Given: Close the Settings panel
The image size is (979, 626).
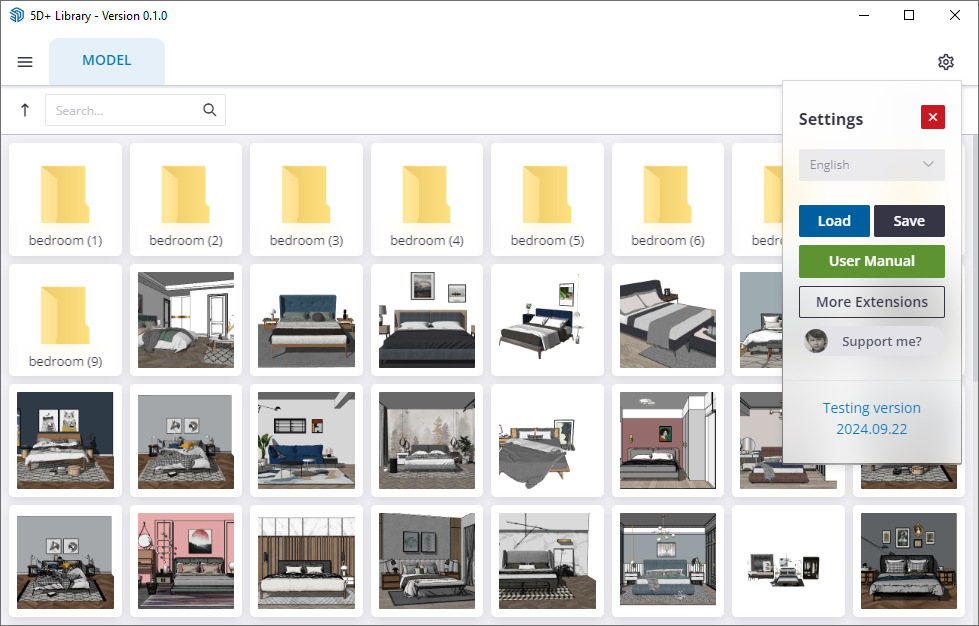Looking at the screenshot, I should 932,117.
